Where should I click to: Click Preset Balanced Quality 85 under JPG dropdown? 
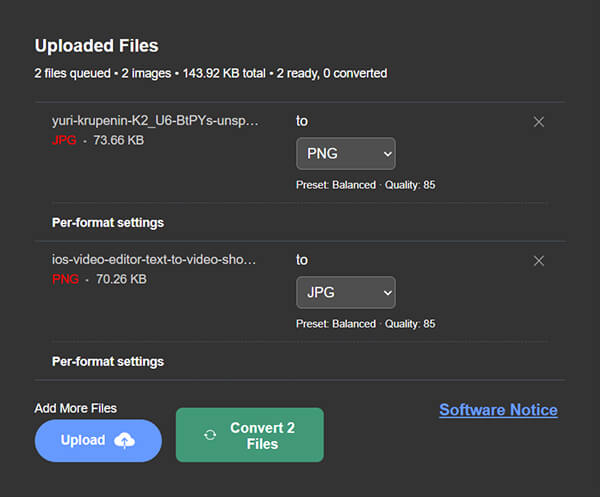(365, 324)
